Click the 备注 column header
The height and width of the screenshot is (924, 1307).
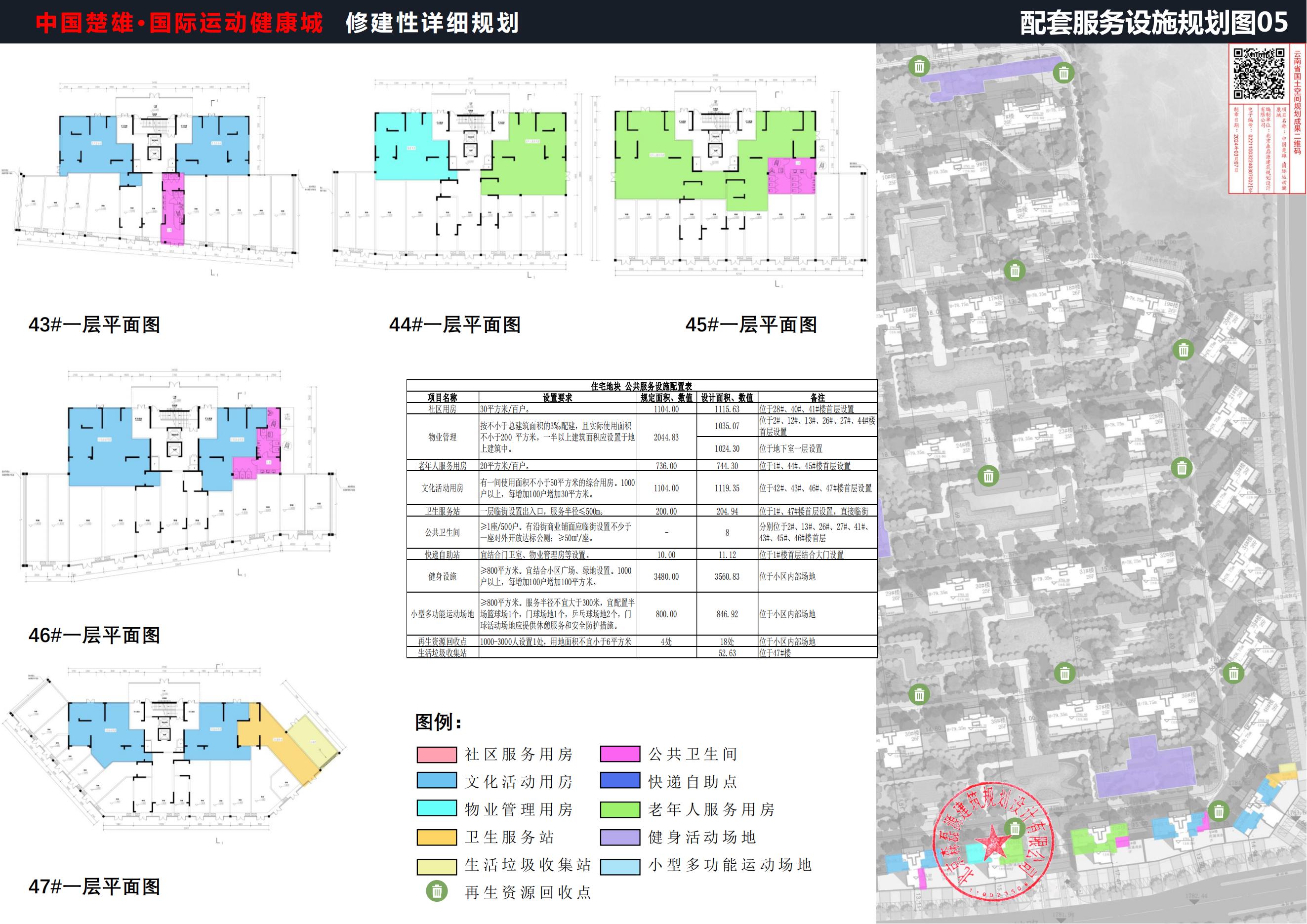(x=817, y=398)
